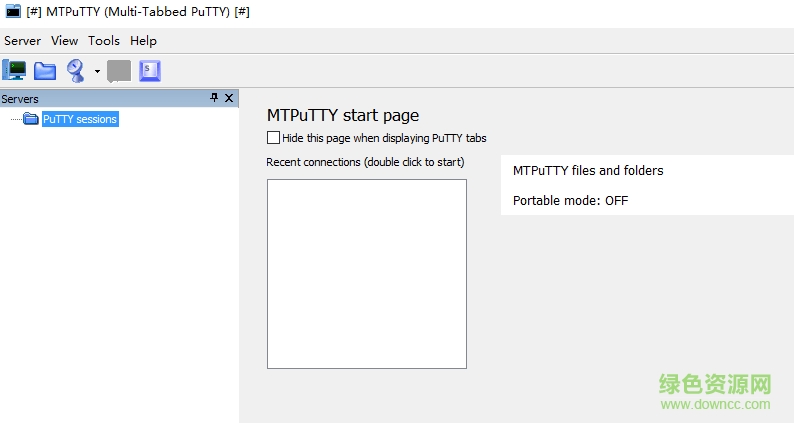Viewport: 794px width, 423px height.
Task: Open the View menu
Action: pos(64,41)
